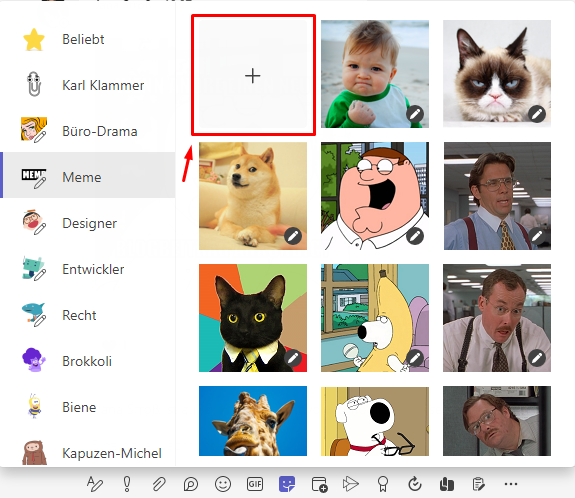Pick the Brian in banana suit meme
This screenshot has height=498, width=575.
[x=375, y=318]
